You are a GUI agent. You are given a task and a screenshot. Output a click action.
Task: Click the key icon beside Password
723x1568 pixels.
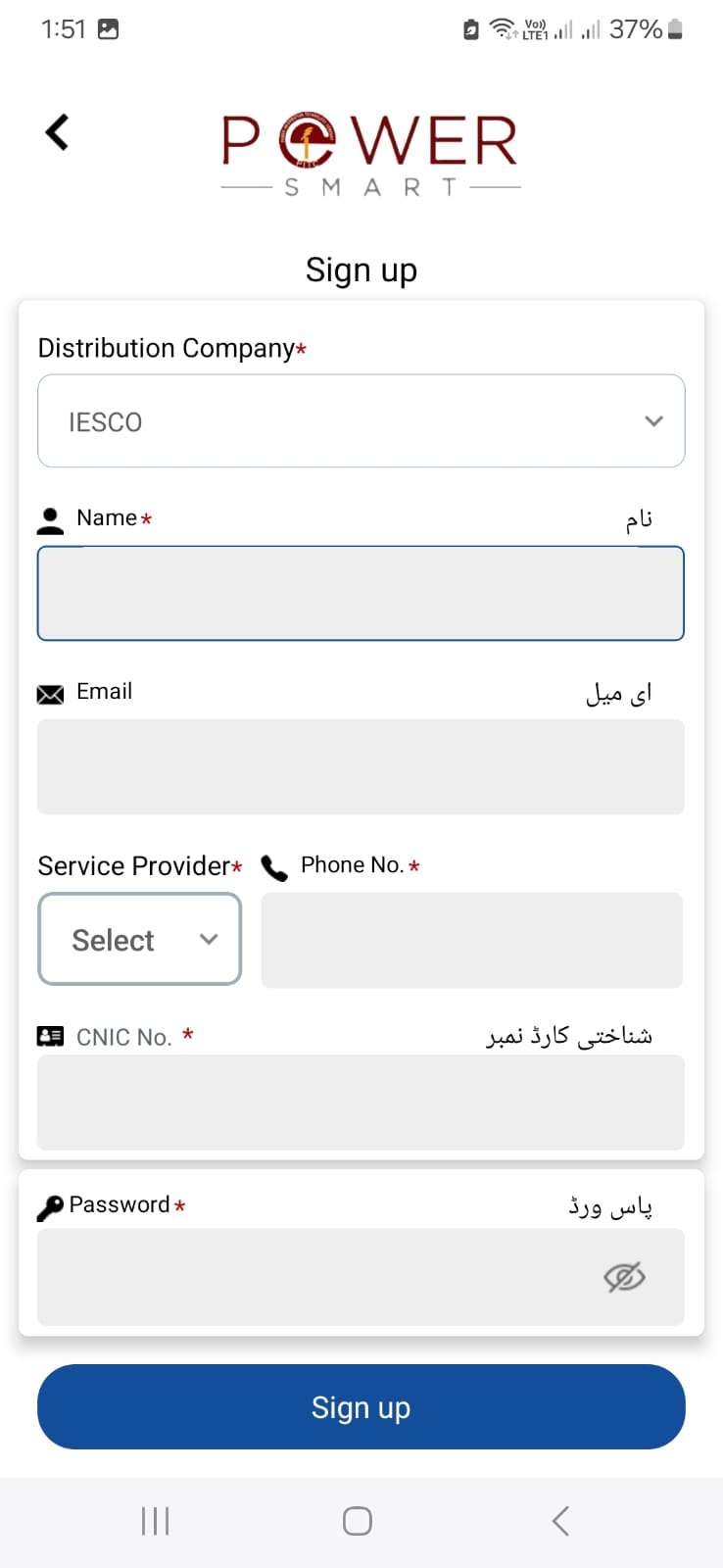tap(50, 1208)
